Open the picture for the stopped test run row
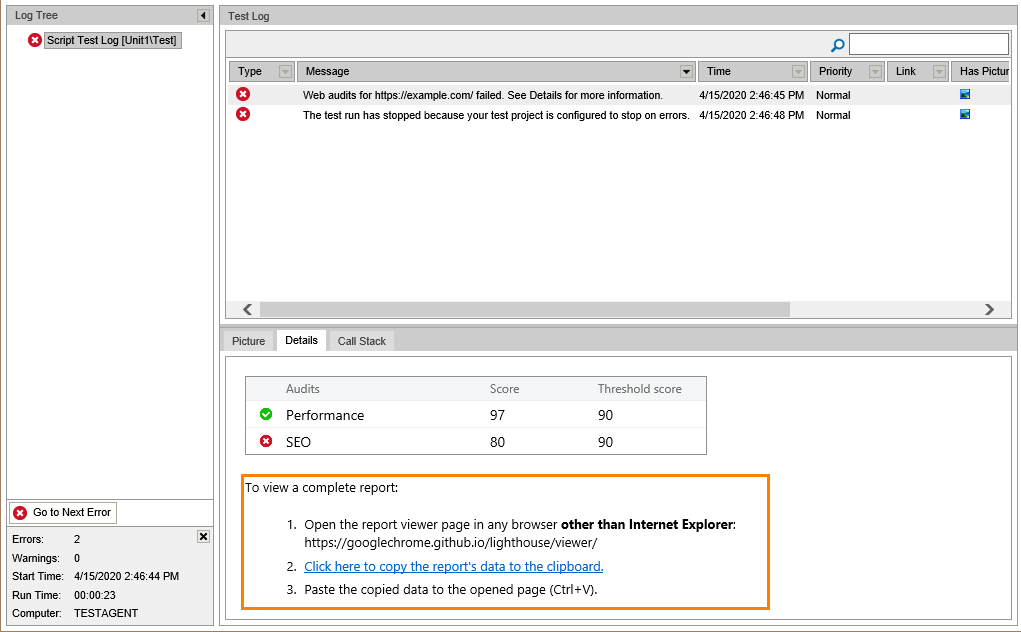This screenshot has height=632, width=1021. click(x=964, y=114)
